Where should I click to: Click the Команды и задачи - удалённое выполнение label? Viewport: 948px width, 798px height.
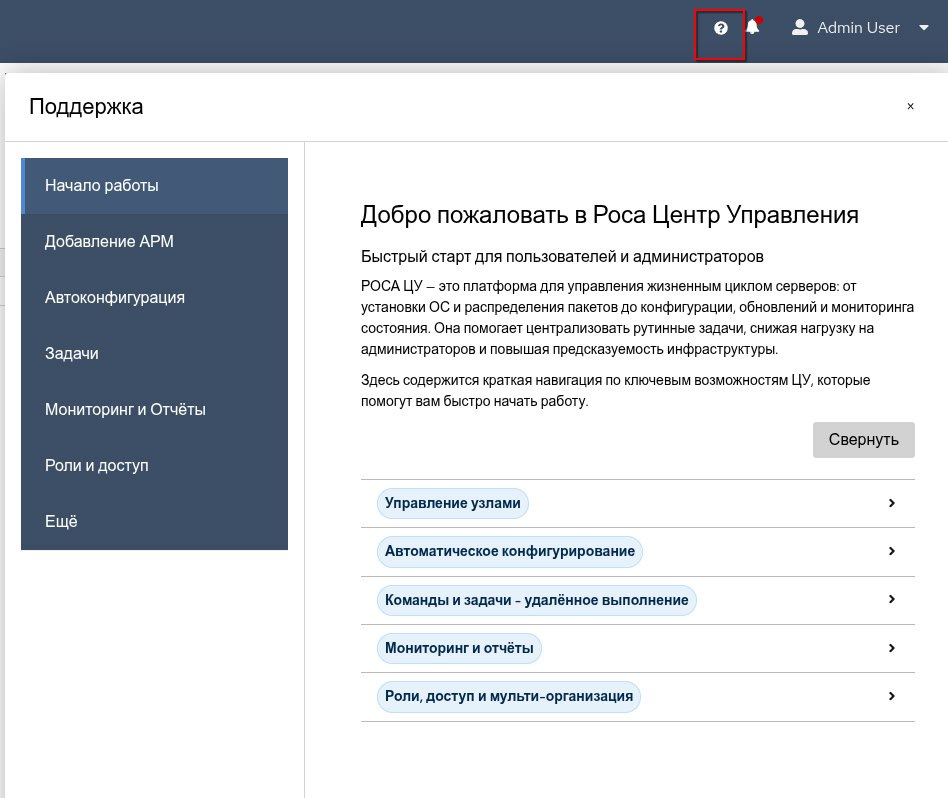click(536, 600)
